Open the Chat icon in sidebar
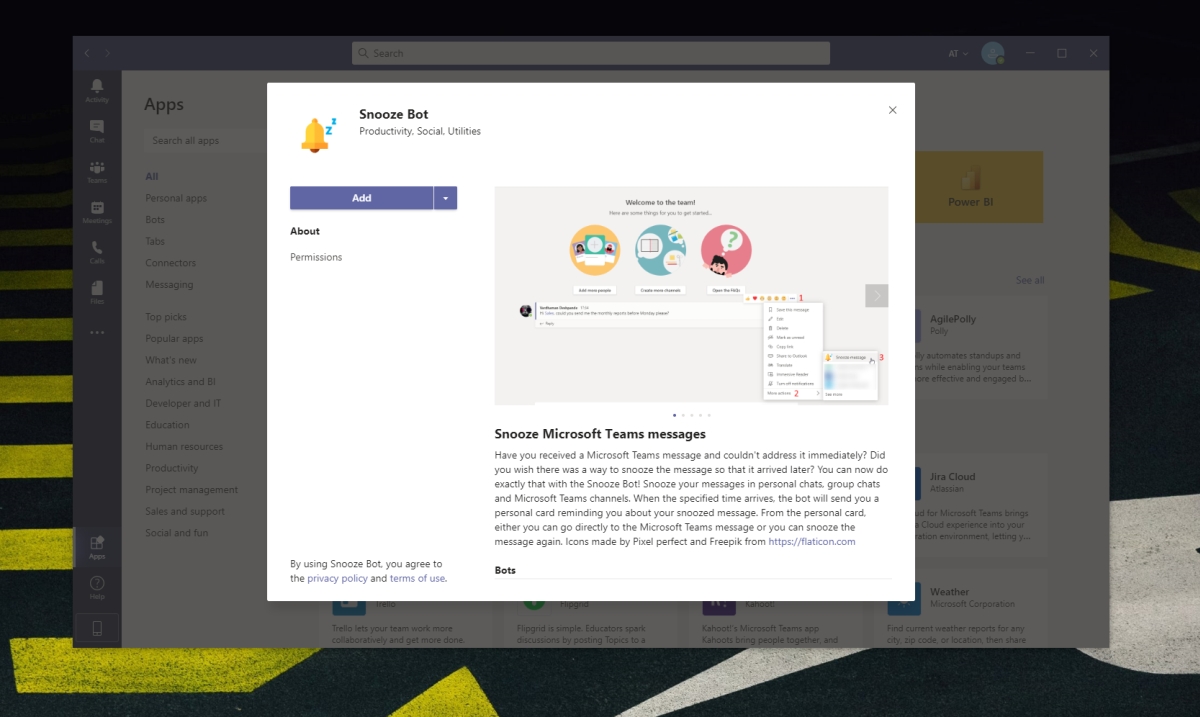The height and width of the screenshot is (717, 1200). (97, 131)
